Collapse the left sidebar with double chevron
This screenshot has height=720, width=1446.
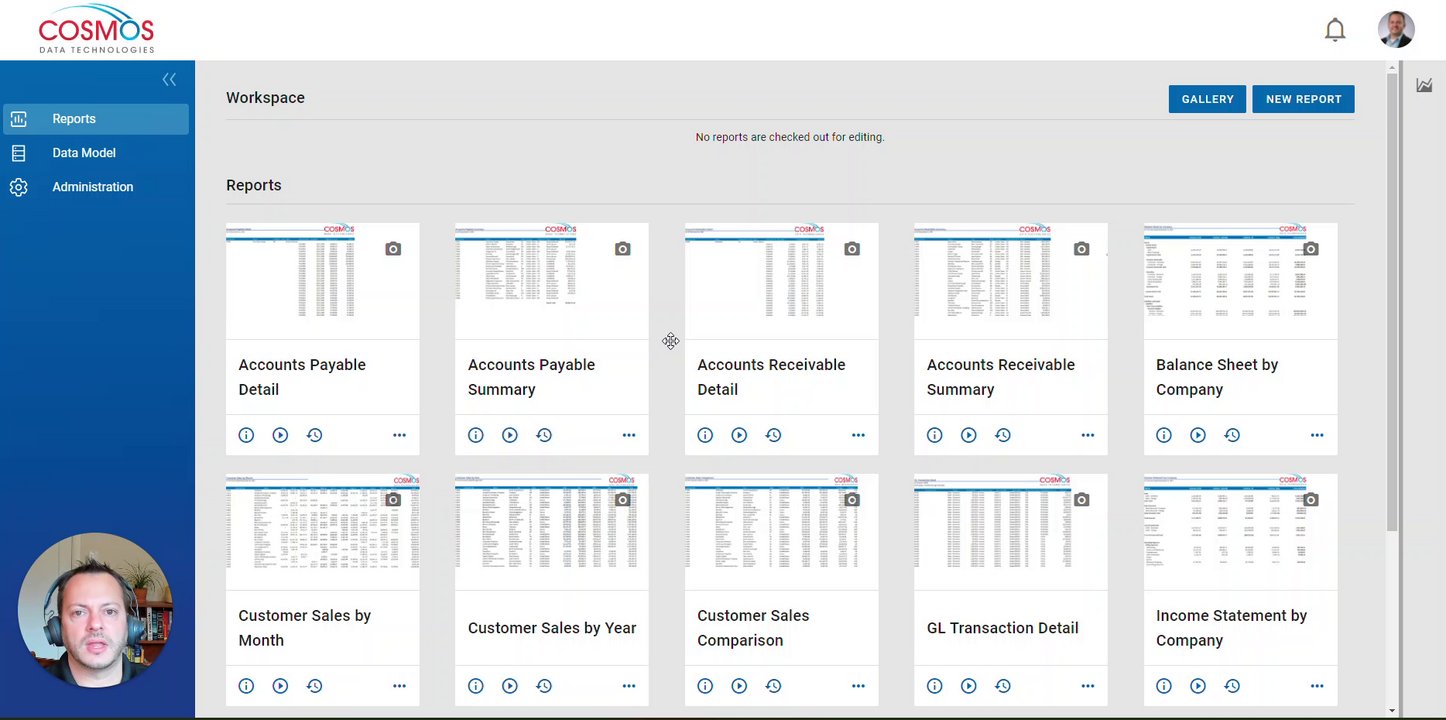[169, 80]
